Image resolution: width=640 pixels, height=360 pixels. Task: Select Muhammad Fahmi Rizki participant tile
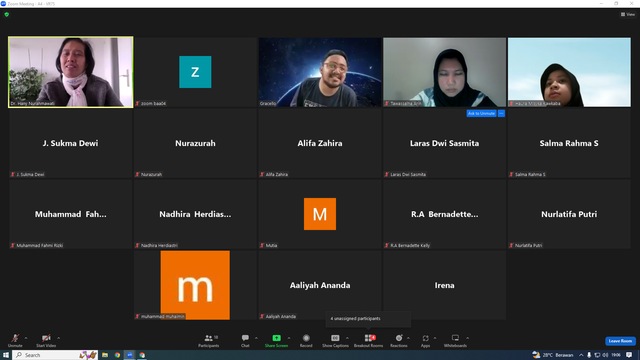tap(71, 214)
